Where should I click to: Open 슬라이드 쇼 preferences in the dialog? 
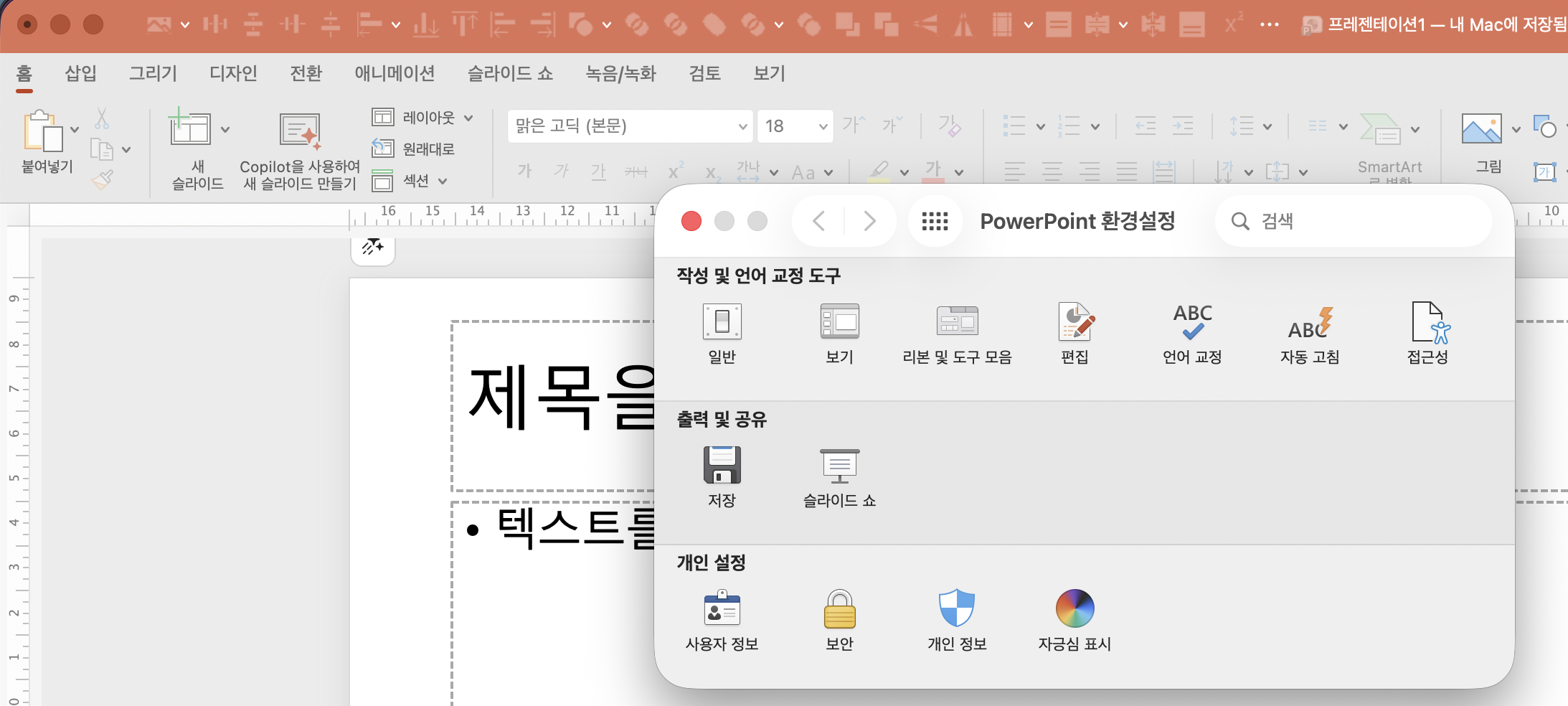pyautogui.click(x=839, y=477)
